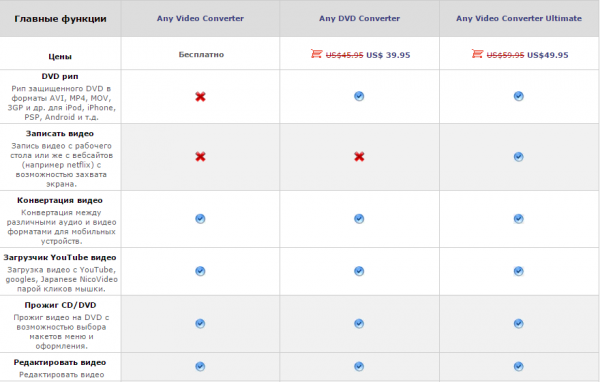600x382 pixels.
Task: Click the description about аудио и видео форматами
Action: pyautogui.click(x=61, y=227)
